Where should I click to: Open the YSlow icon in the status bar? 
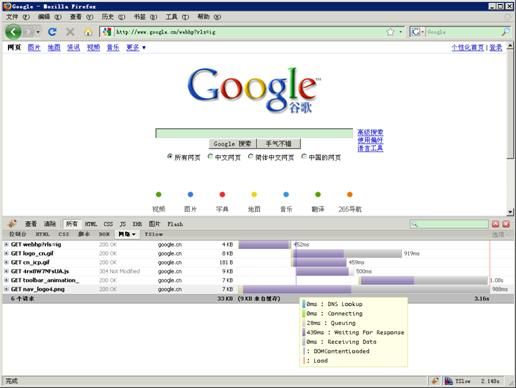(449, 381)
